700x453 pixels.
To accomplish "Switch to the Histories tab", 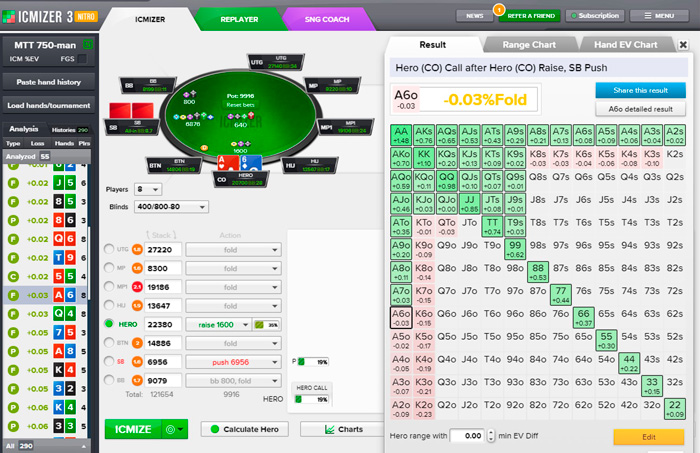I will 70,130.
